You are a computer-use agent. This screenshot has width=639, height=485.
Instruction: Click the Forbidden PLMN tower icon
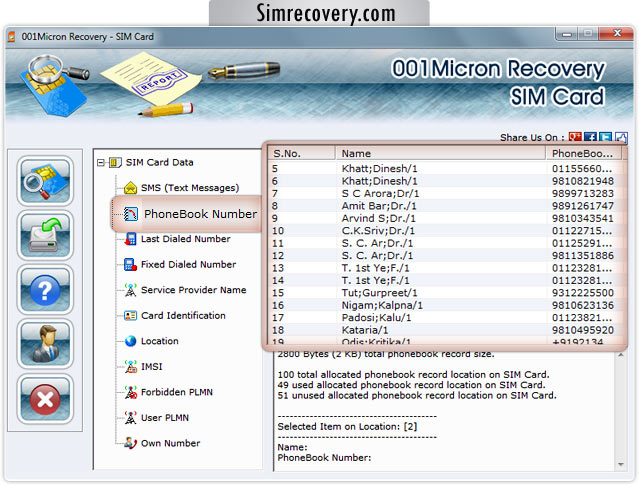click(x=130, y=392)
